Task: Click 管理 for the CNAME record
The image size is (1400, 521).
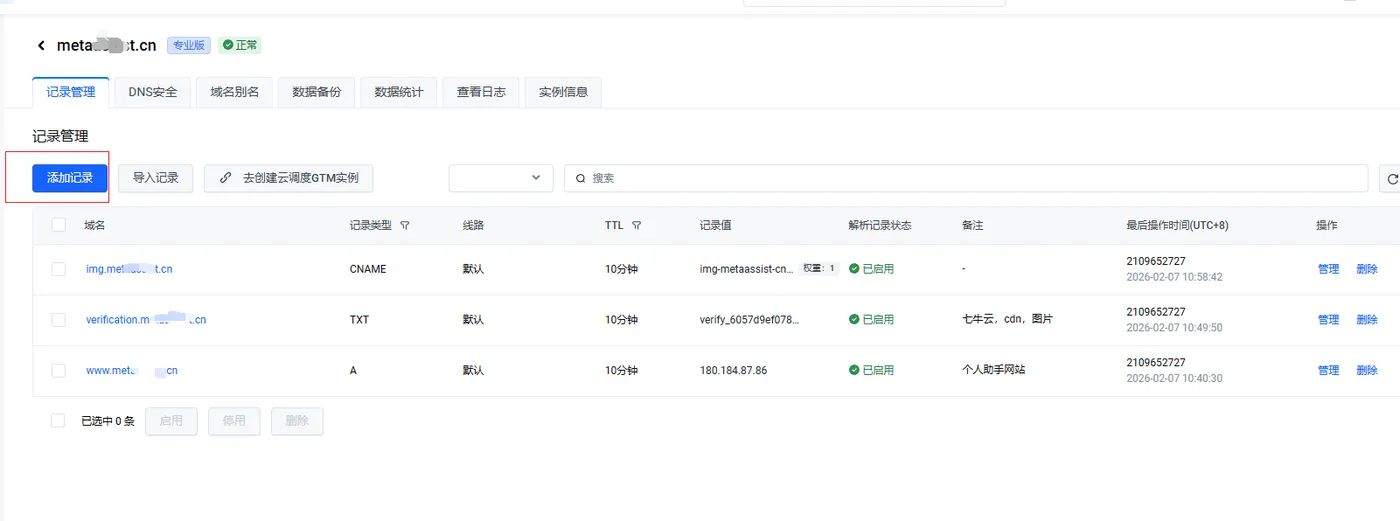Action: coord(1328,269)
